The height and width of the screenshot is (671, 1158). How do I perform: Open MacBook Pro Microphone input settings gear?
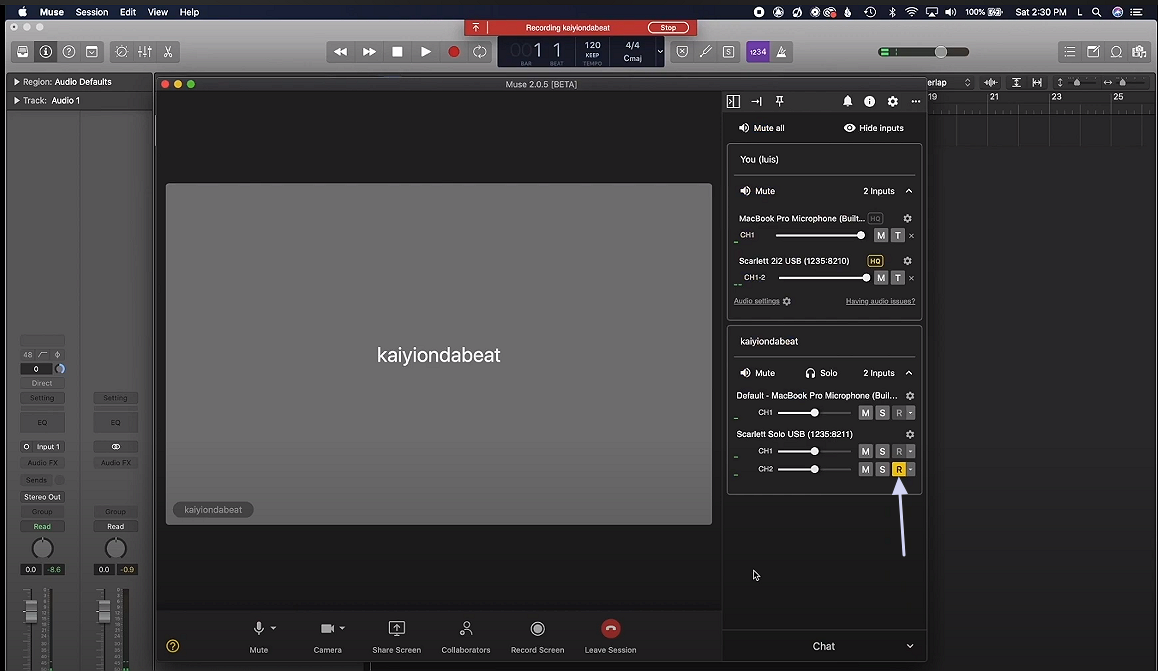pyautogui.click(x=908, y=218)
